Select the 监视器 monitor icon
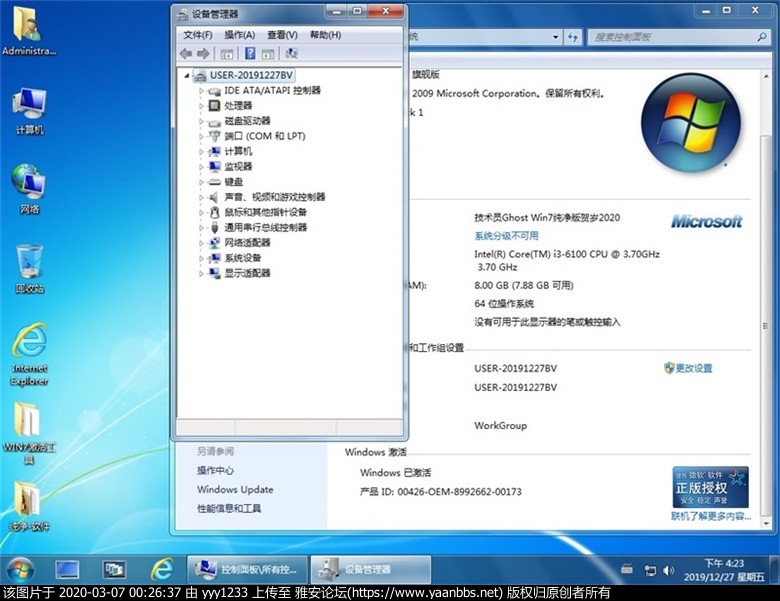 (x=214, y=167)
